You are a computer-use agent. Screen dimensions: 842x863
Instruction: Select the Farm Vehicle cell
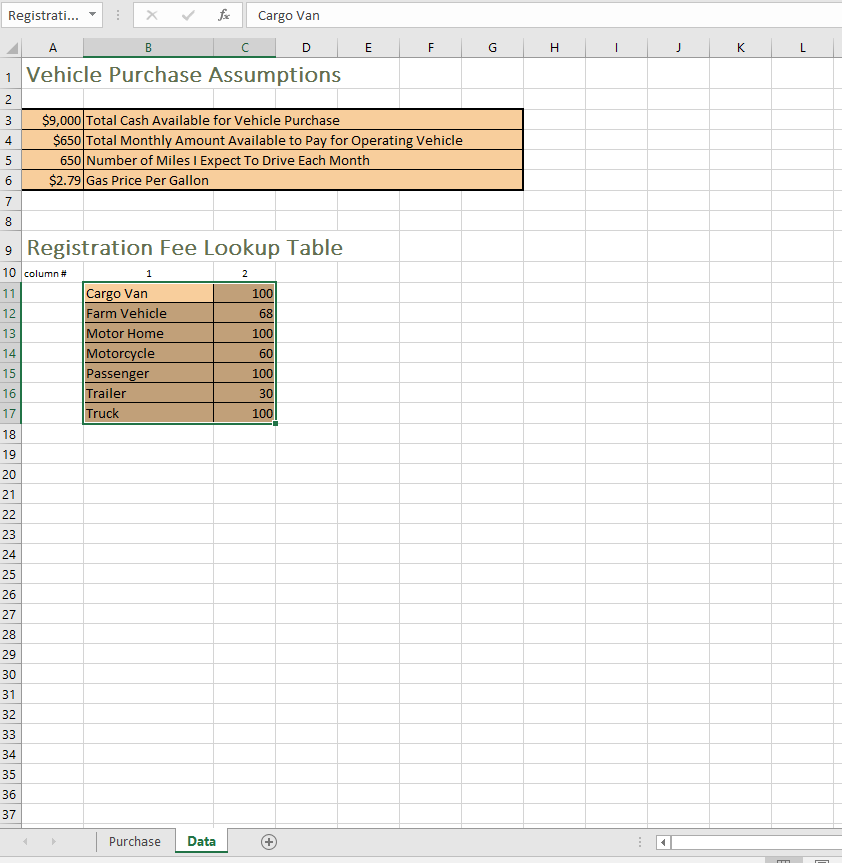click(x=149, y=313)
